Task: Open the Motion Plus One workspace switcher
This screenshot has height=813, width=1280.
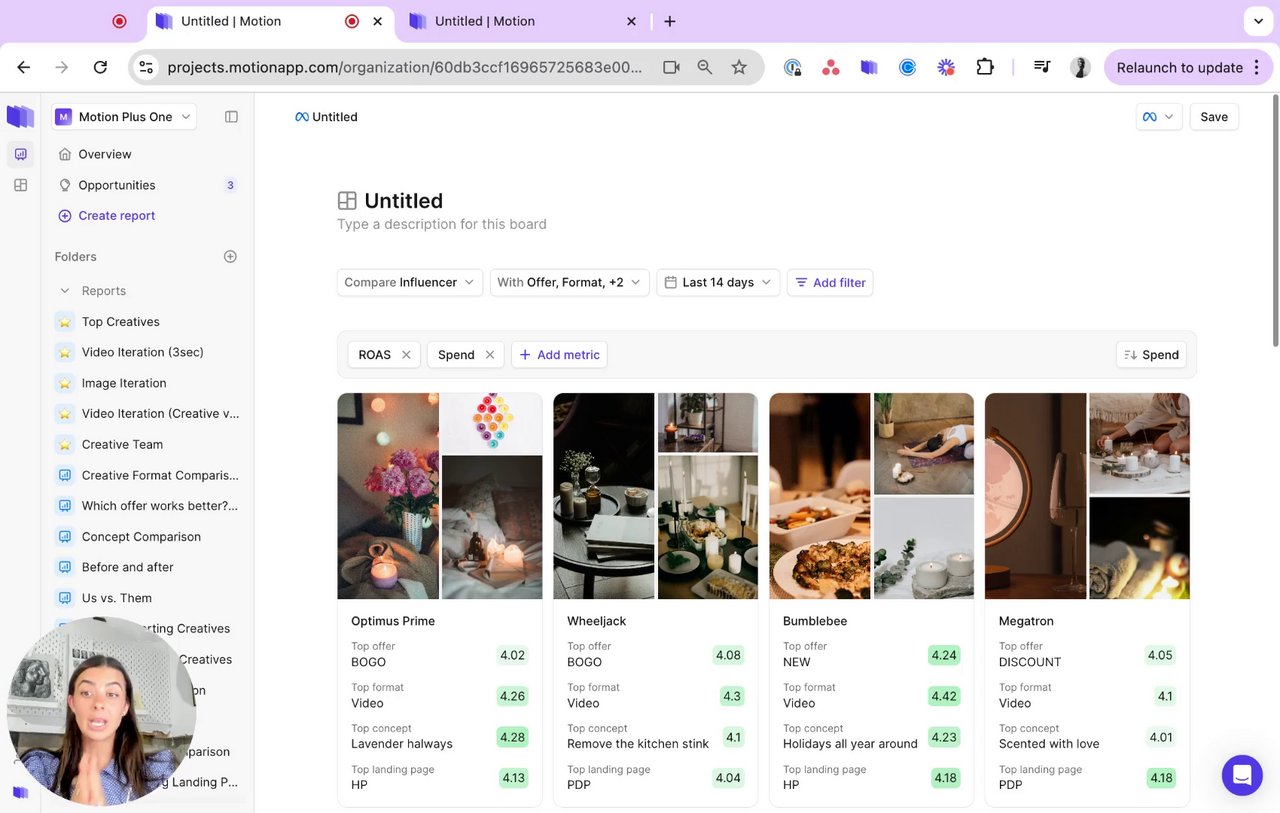Action: click(125, 117)
